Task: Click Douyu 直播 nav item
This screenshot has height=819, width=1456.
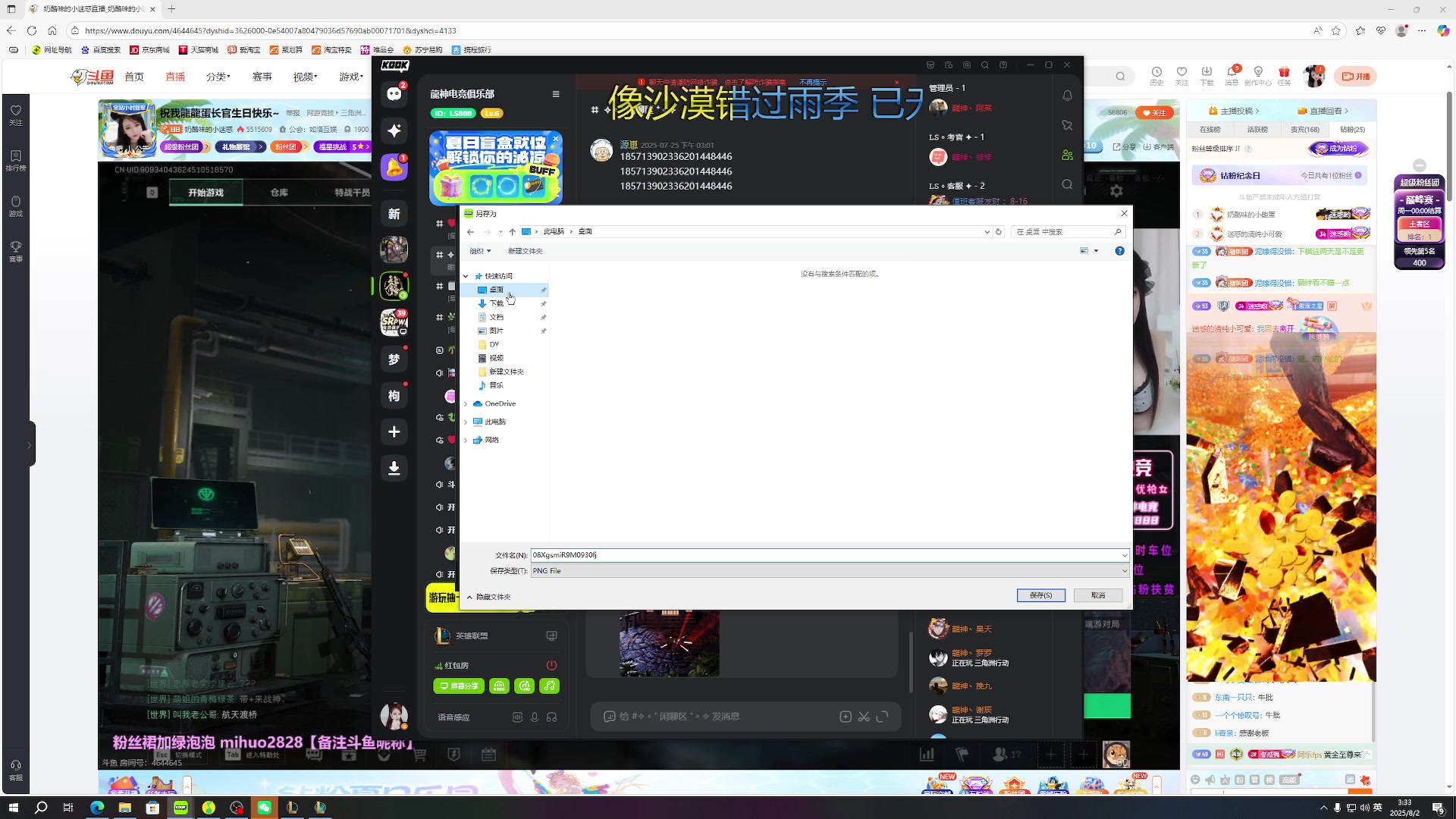Action: (175, 77)
